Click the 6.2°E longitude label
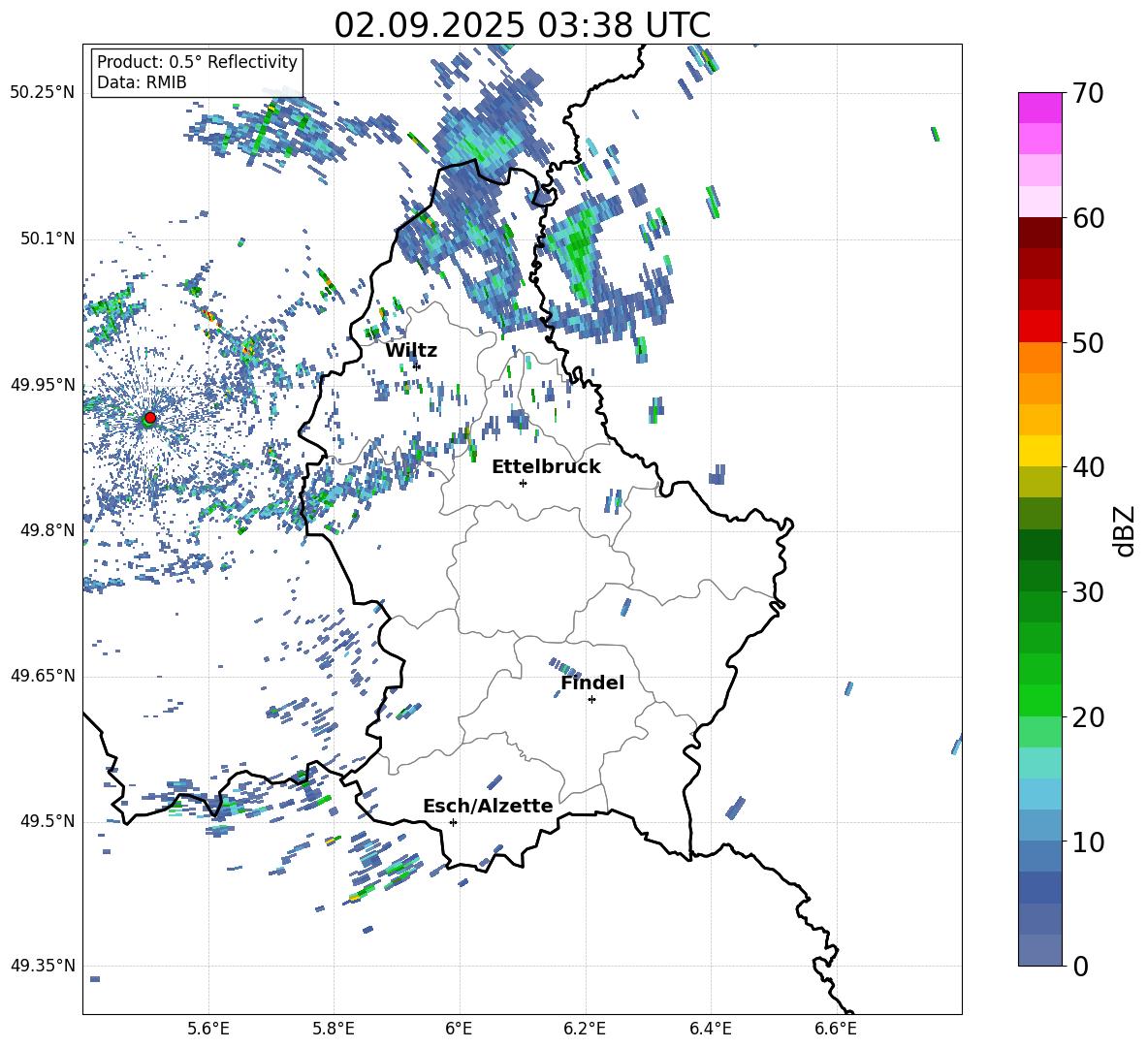 point(585,1029)
